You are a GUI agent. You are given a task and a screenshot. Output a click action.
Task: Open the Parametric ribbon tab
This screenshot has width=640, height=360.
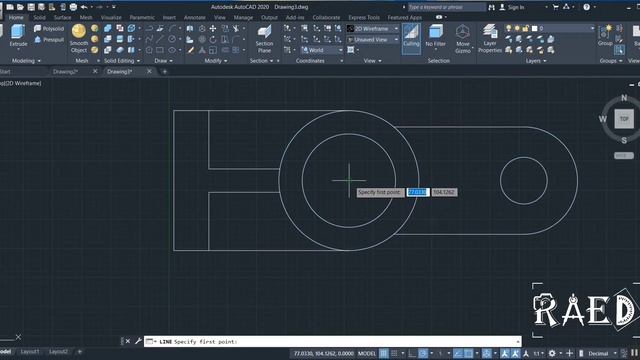pyautogui.click(x=142, y=18)
